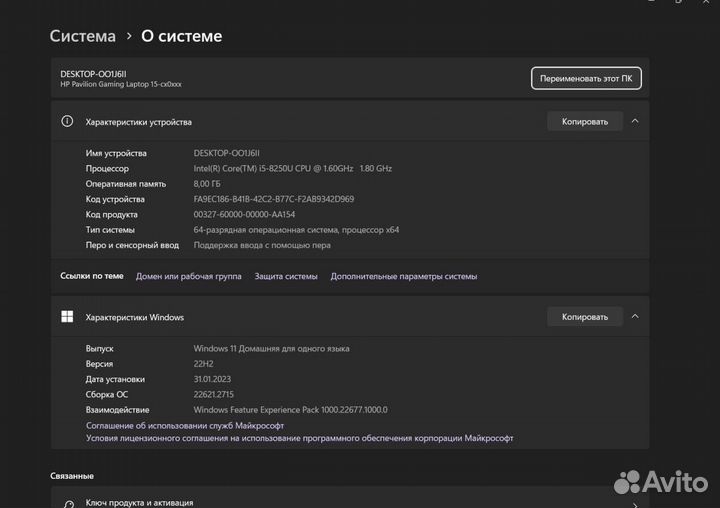Image resolution: width=720 pixels, height=508 pixels.
Task: Click the Windows logo icon beside Характеристики Windows
Action: coord(67,317)
